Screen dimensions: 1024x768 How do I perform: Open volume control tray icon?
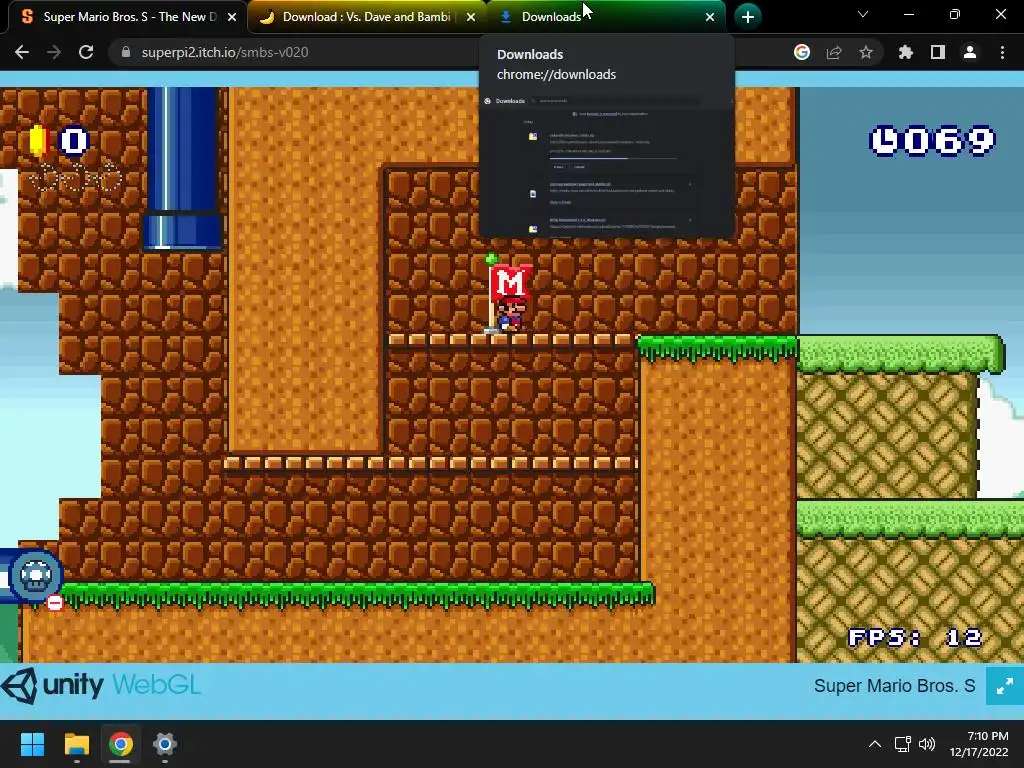pyautogui.click(x=927, y=744)
